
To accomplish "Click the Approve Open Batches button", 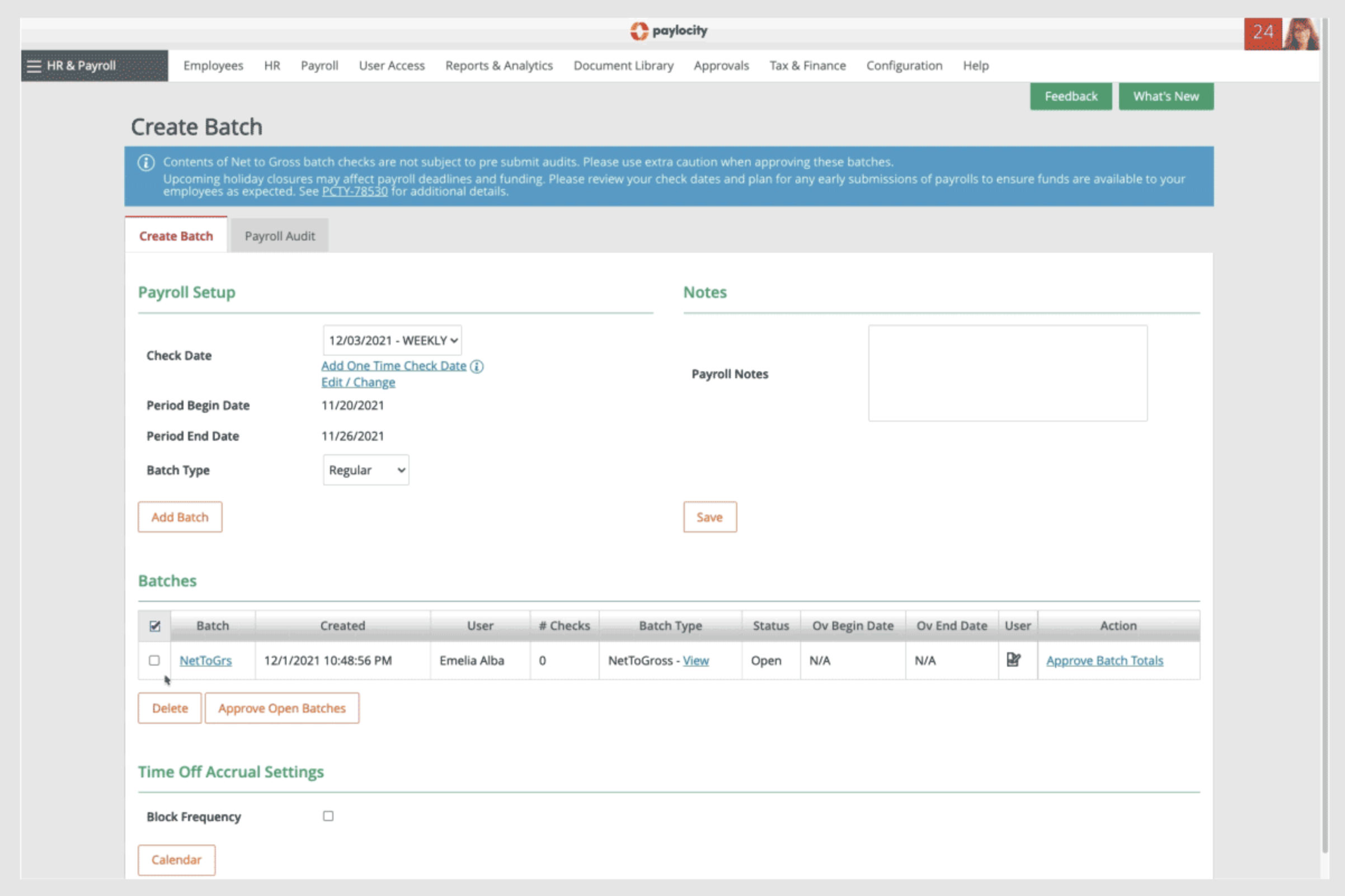I will 282,708.
